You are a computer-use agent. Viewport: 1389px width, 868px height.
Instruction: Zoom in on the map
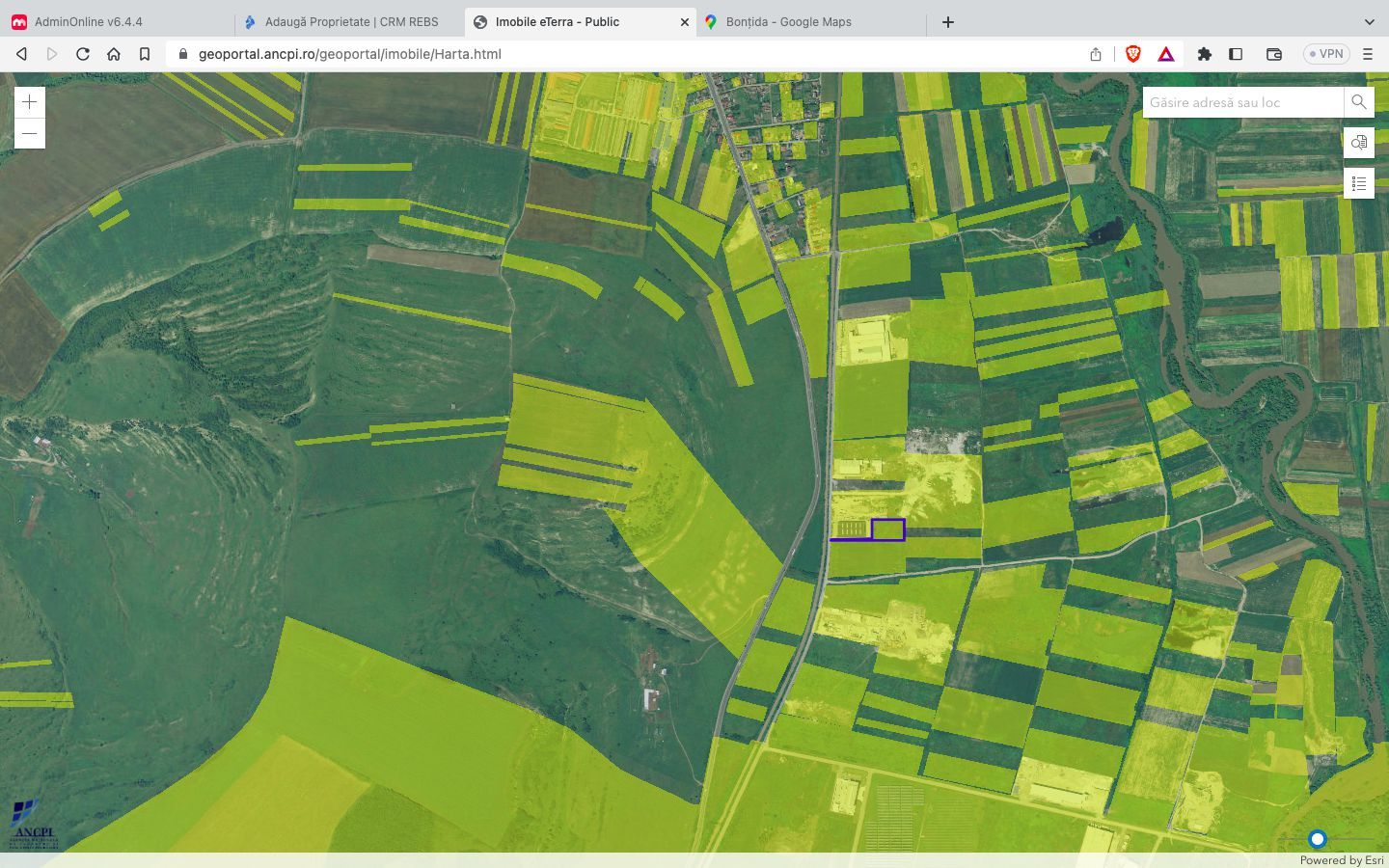tap(30, 102)
